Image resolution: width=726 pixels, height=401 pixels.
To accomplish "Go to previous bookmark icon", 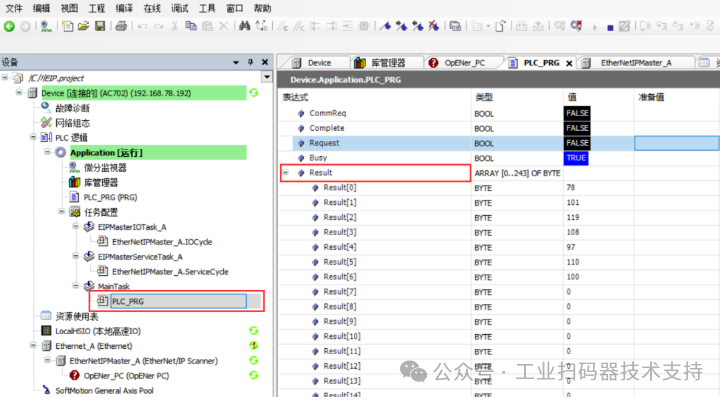I will pos(417,26).
